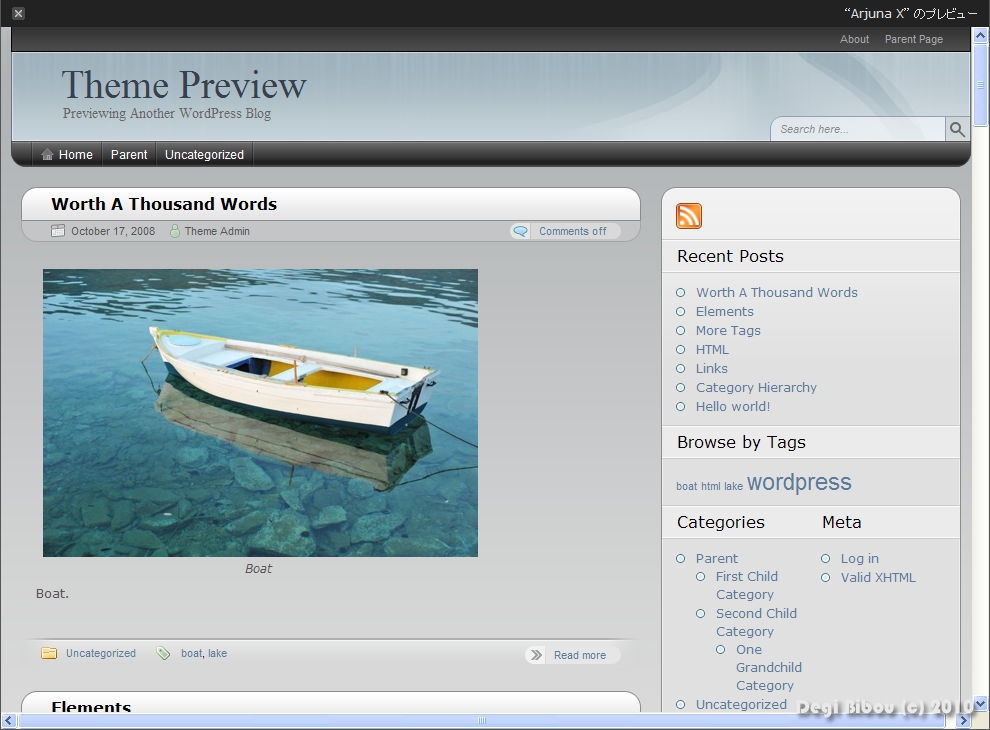Open Parent in navigation bar
Screen dimensions: 990x730
(129, 155)
